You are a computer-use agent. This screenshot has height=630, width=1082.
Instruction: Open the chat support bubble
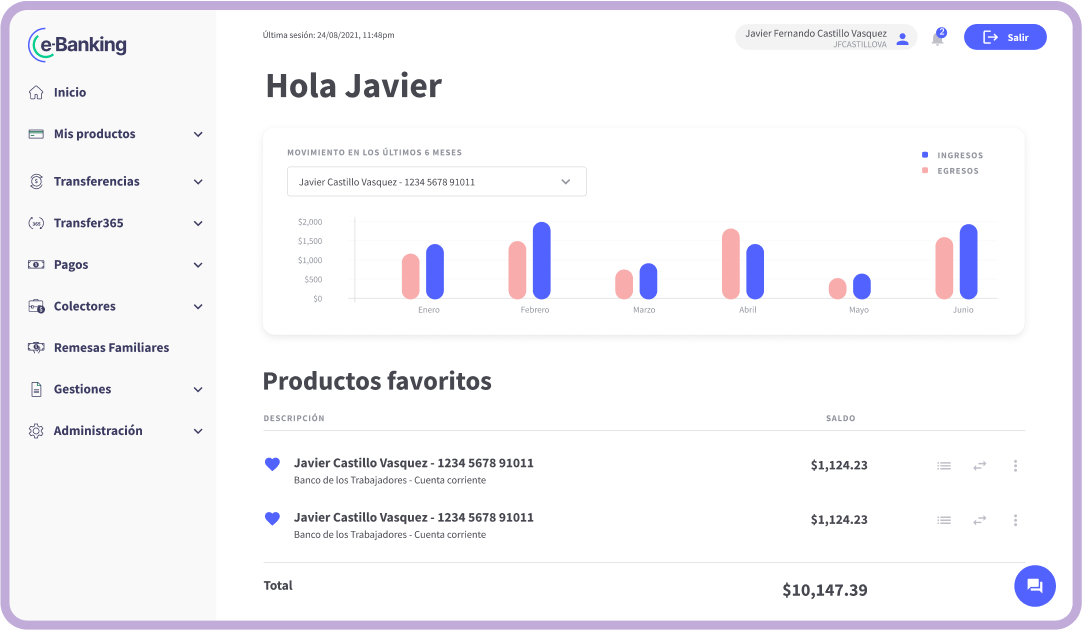(x=1034, y=586)
